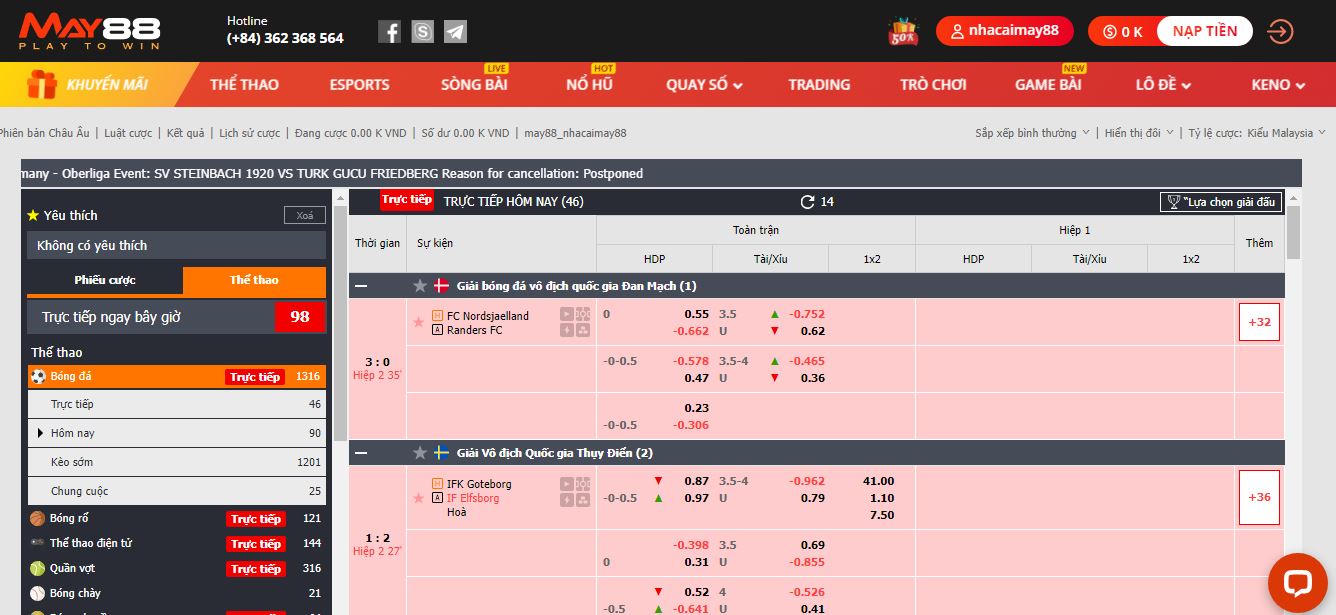Open the Telegram channel icon
The height and width of the screenshot is (615, 1336).
(x=455, y=32)
